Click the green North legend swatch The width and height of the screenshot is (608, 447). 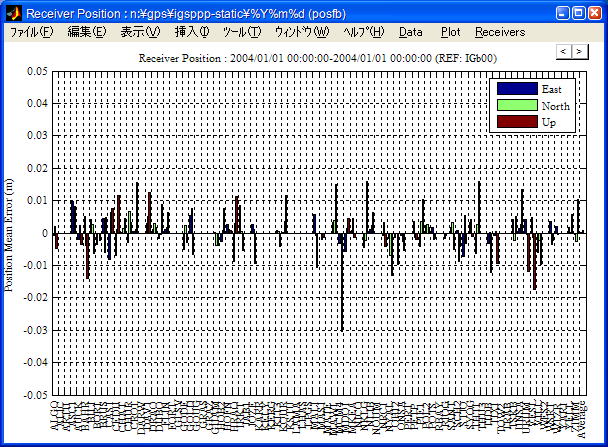(x=517, y=105)
